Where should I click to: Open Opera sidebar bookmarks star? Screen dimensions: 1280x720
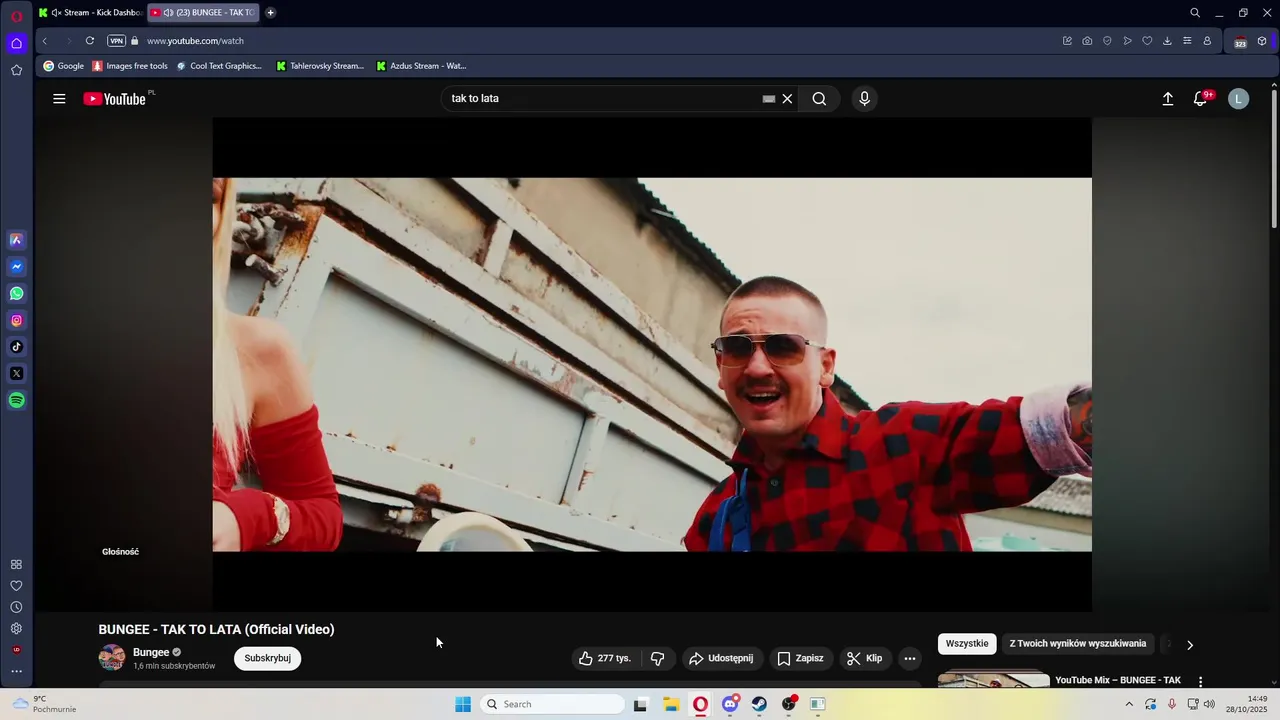coord(16,70)
